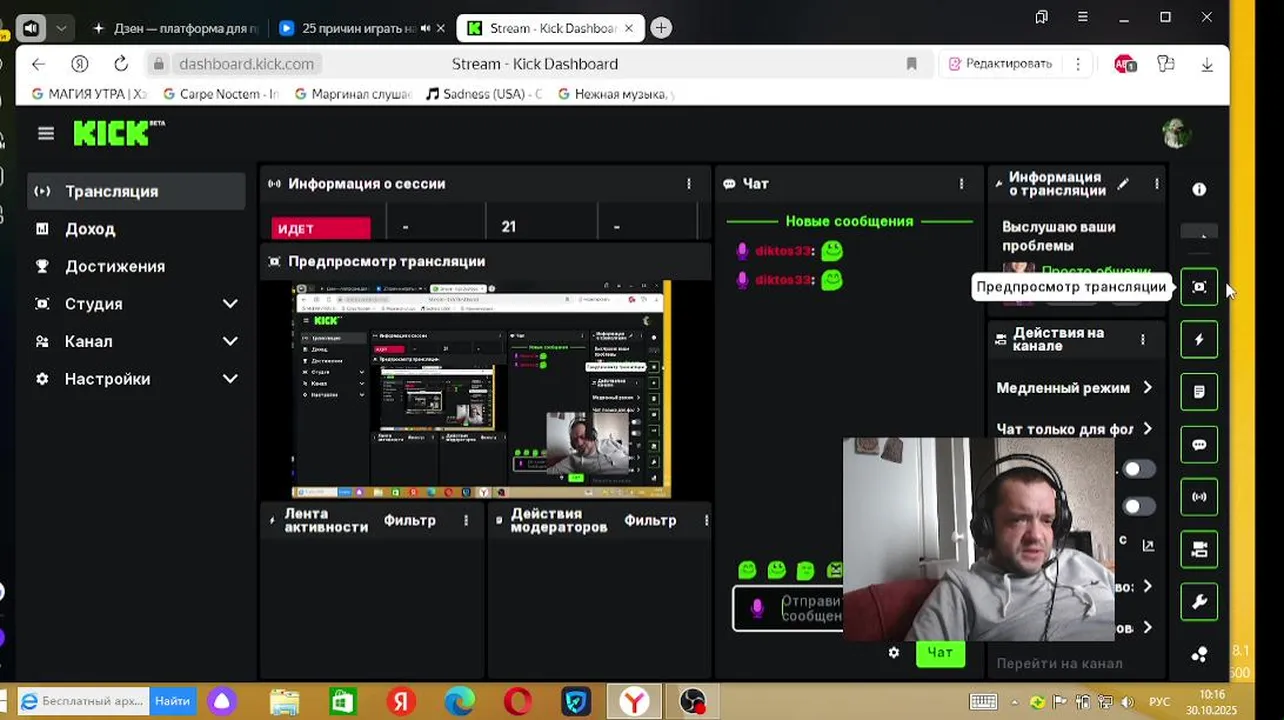Open chat settings gear next to Чат button

pos(894,652)
